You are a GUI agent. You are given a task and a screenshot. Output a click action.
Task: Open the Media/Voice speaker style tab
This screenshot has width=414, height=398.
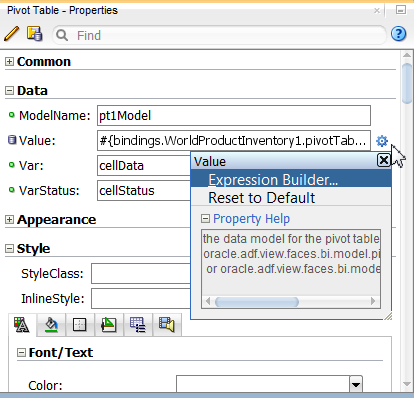[167, 324]
